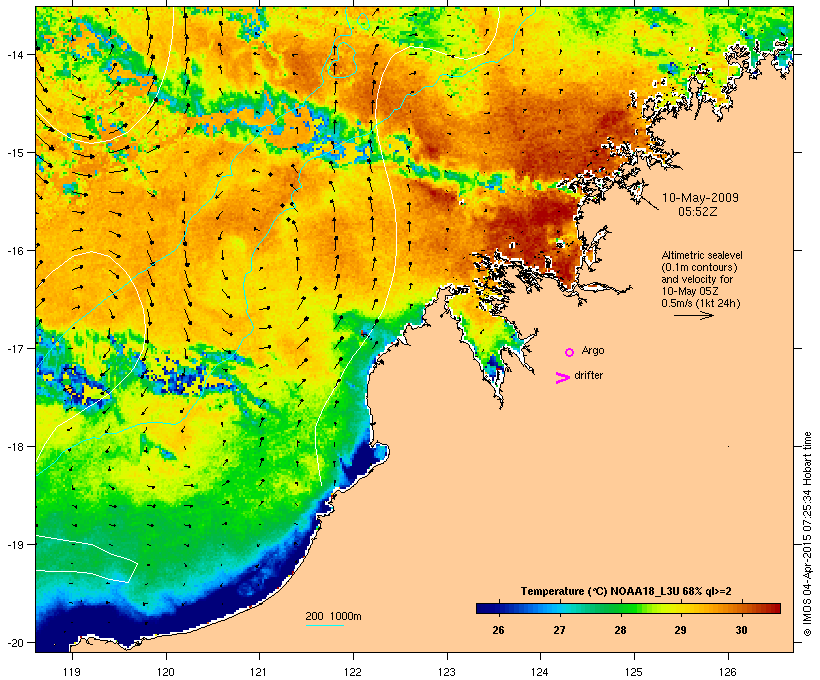Click the latitude label '-15'
Image resolution: width=820 pixels, height=680 pixels.
click(x=15, y=153)
